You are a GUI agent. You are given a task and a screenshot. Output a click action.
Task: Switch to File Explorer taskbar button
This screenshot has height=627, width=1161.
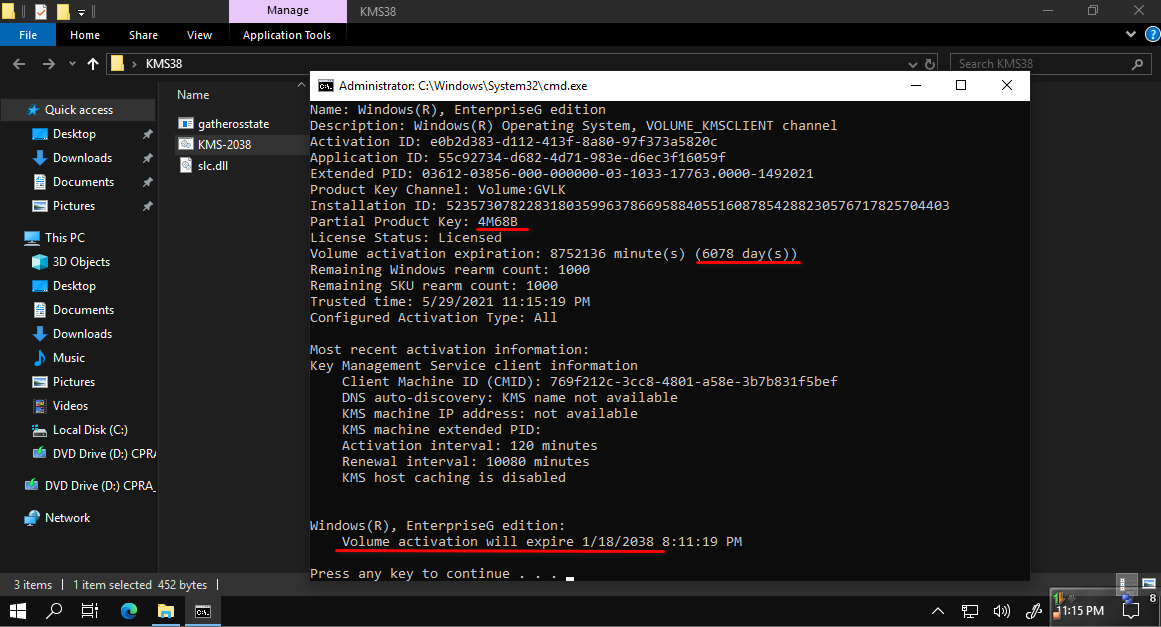(x=166, y=611)
